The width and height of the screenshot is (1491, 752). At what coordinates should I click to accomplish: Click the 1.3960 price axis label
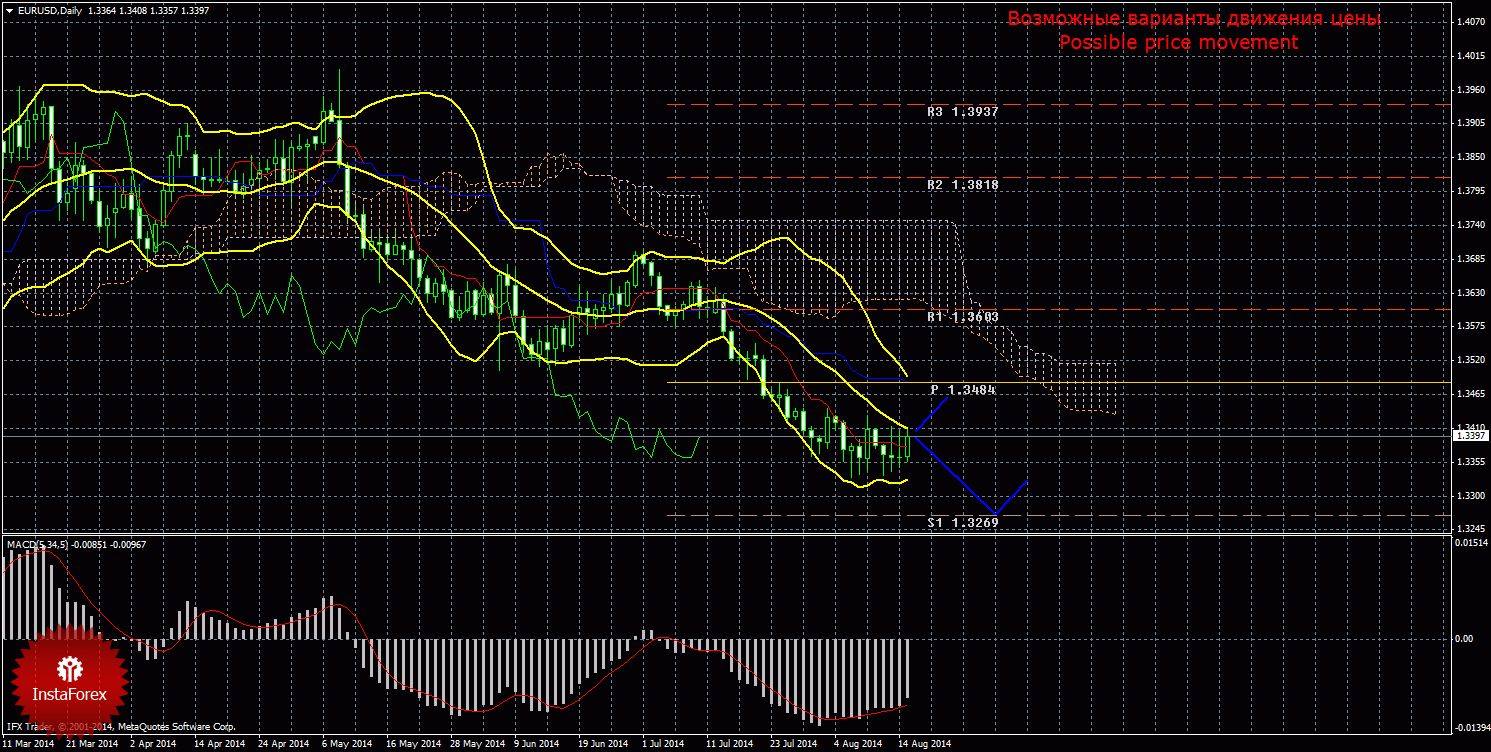pos(1471,89)
